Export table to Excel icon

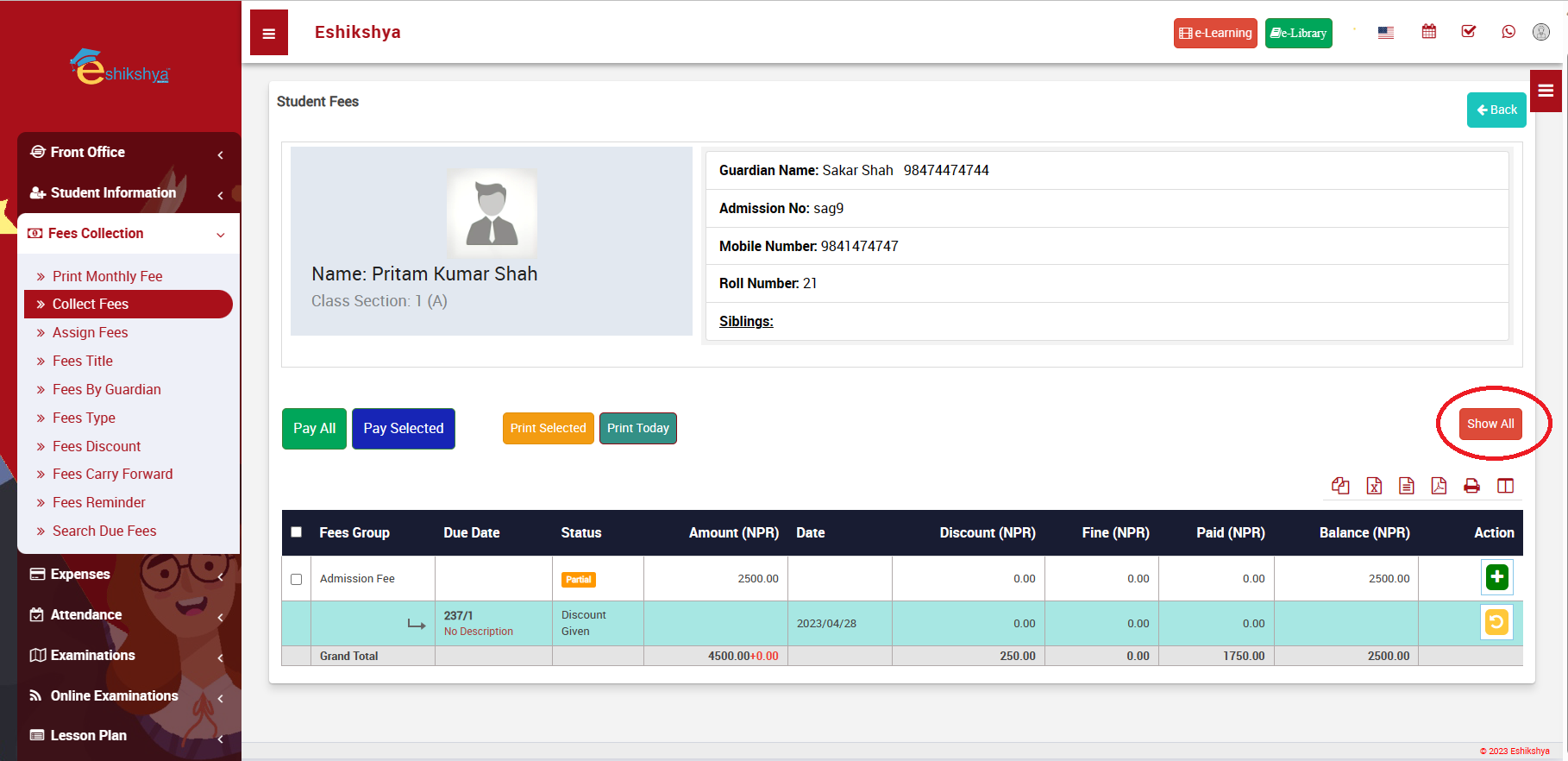(x=1374, y=486)
